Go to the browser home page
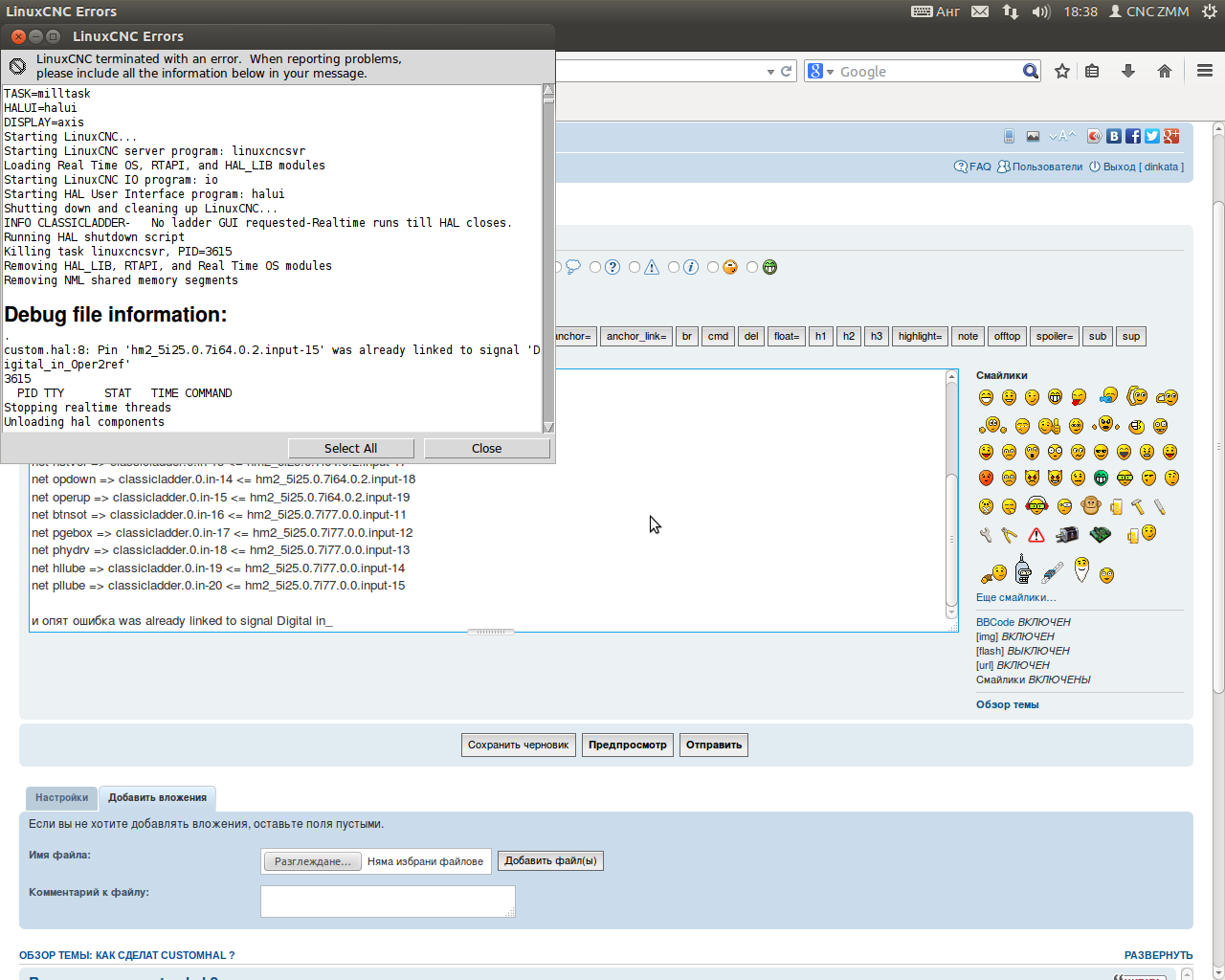Screen dimensions: 1225x980 [x=1165, y=72]
